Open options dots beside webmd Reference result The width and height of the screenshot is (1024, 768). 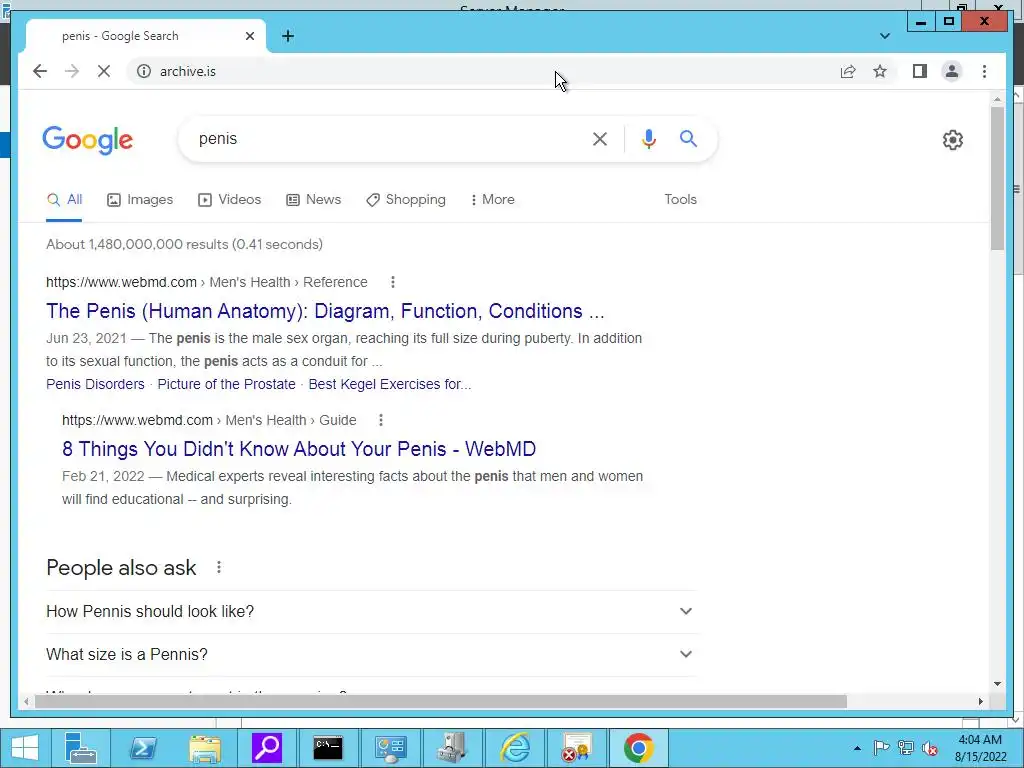[392, 282]
